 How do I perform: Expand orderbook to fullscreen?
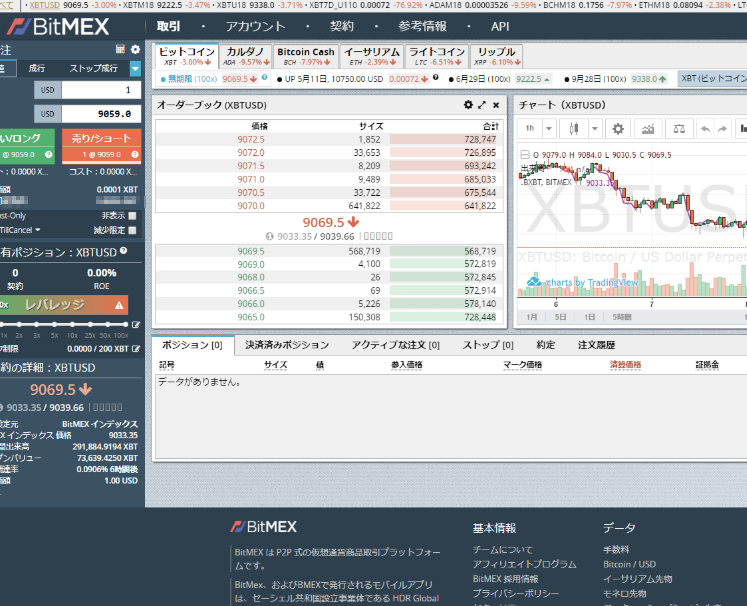[x=482, y=105]
